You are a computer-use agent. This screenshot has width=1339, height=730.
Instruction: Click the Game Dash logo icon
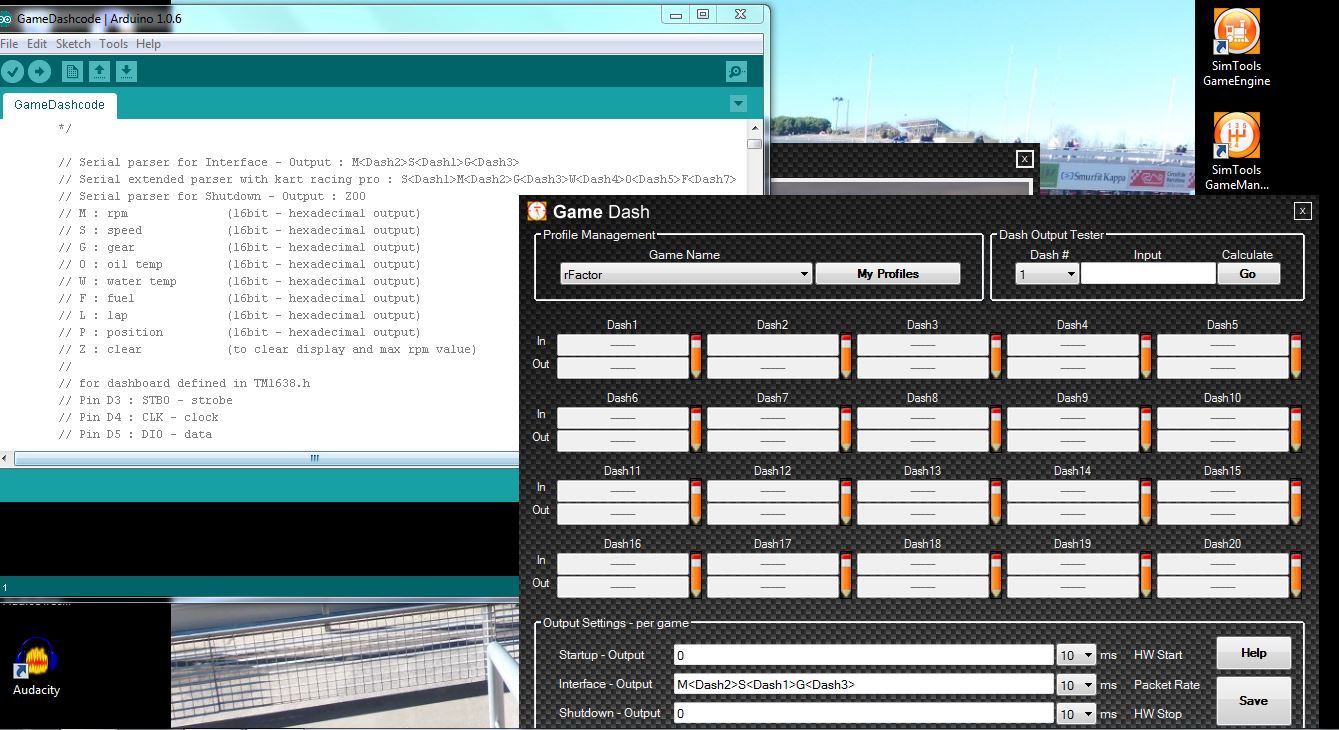click(x=538, y=211)
